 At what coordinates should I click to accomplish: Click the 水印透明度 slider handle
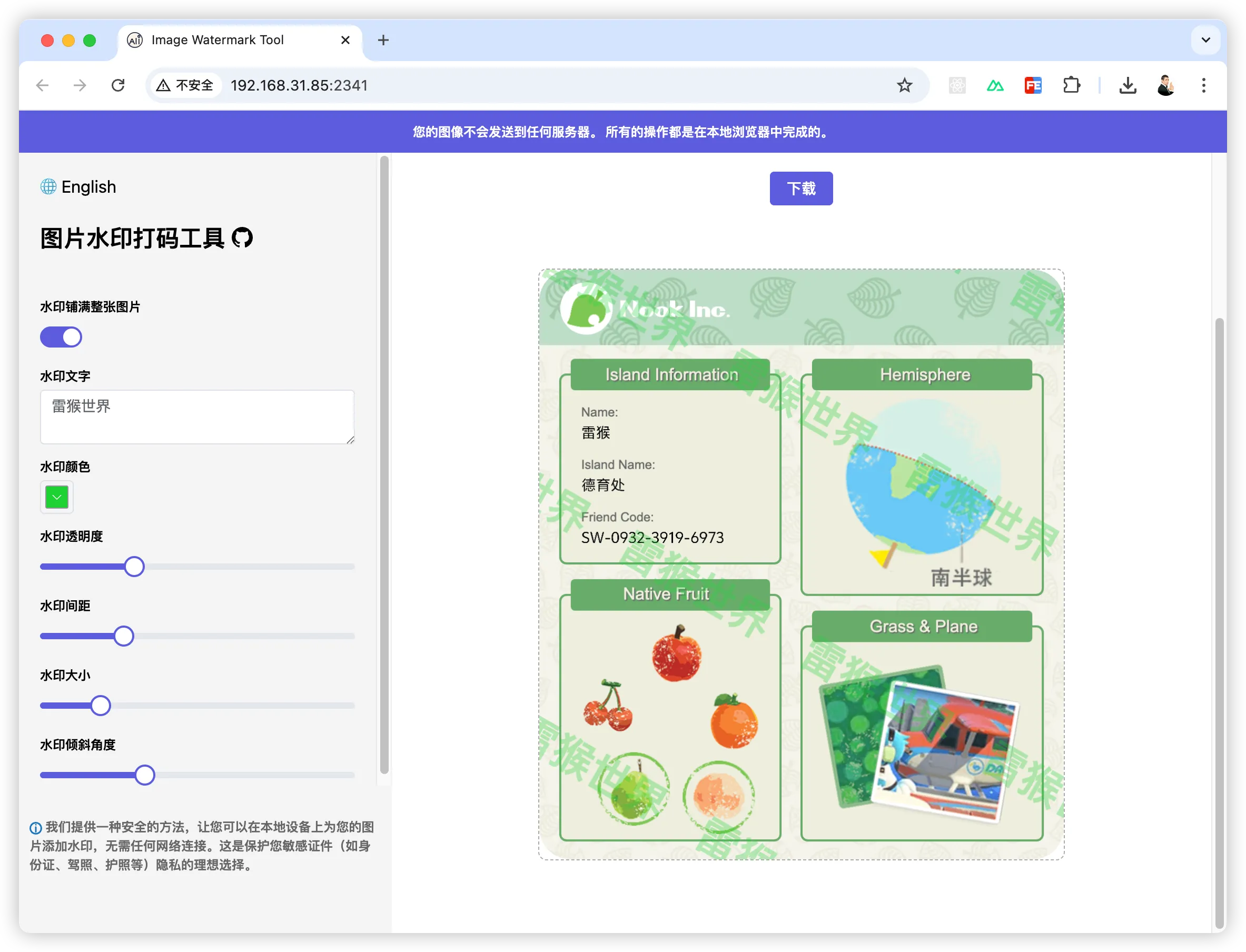pyautogui.click(x=134, y=567)
